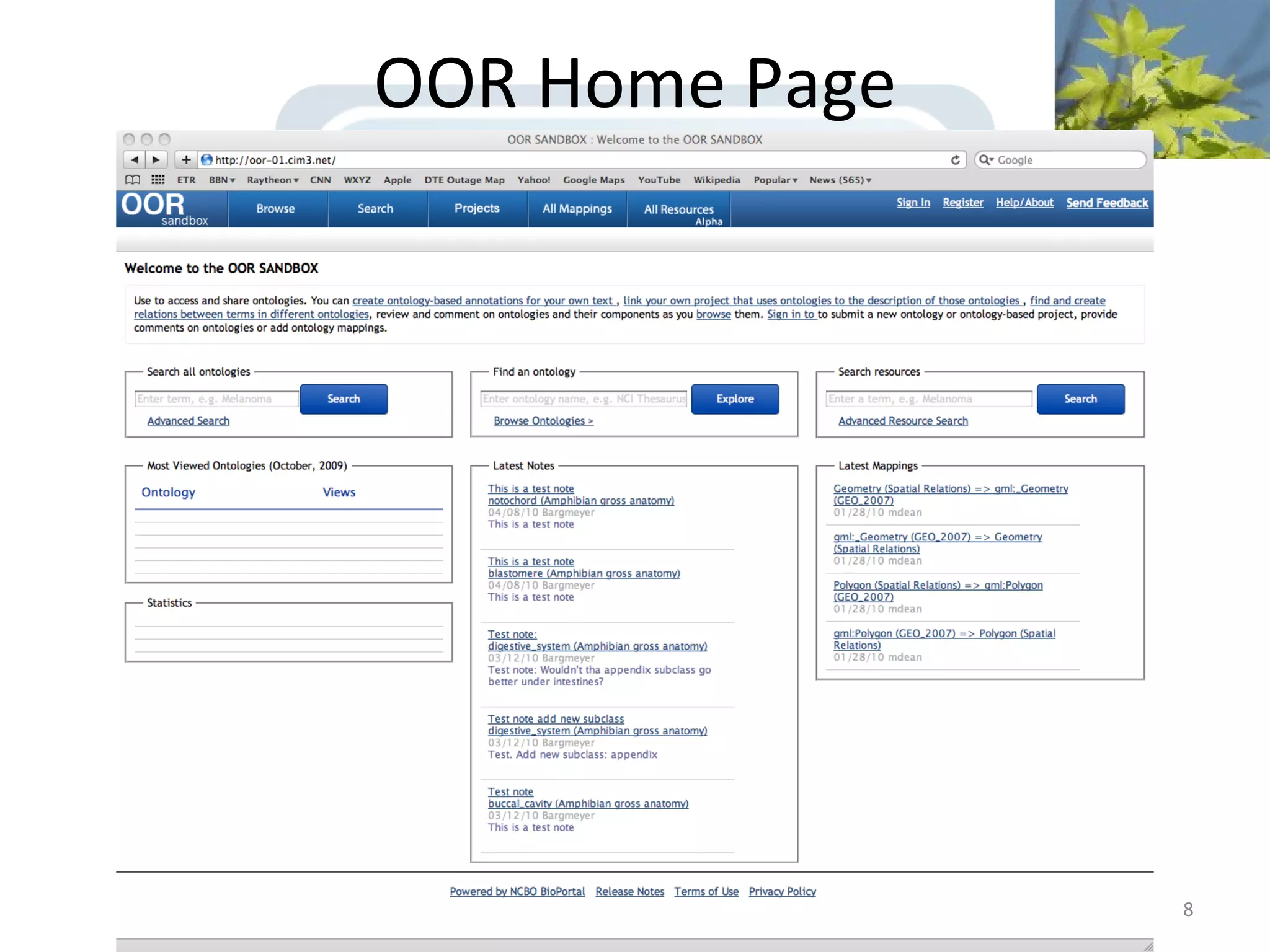Open the Apple bookmark
The width and height of the screenshot is (1270, 952).
(x=397, y=180)
